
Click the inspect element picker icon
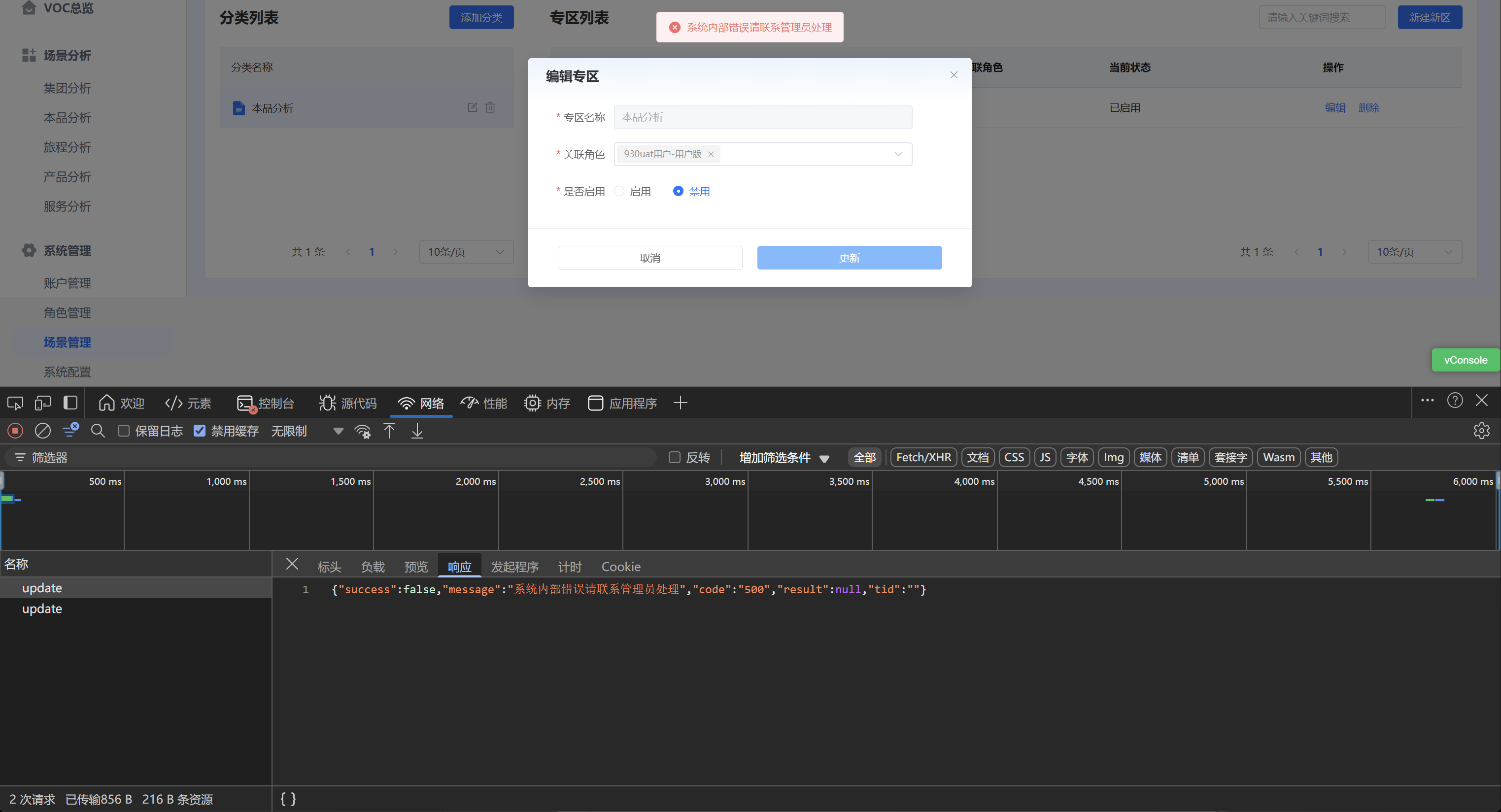point(15,403)
